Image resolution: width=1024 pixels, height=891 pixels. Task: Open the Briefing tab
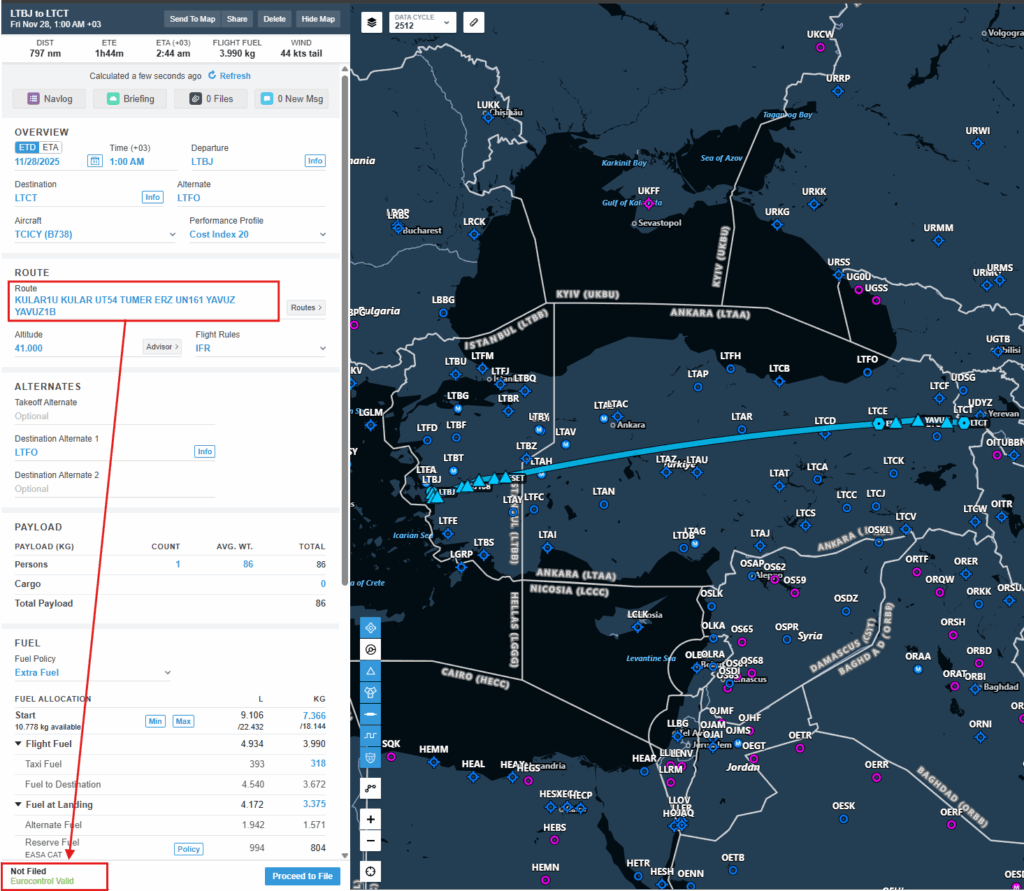(x=130, y=99)
